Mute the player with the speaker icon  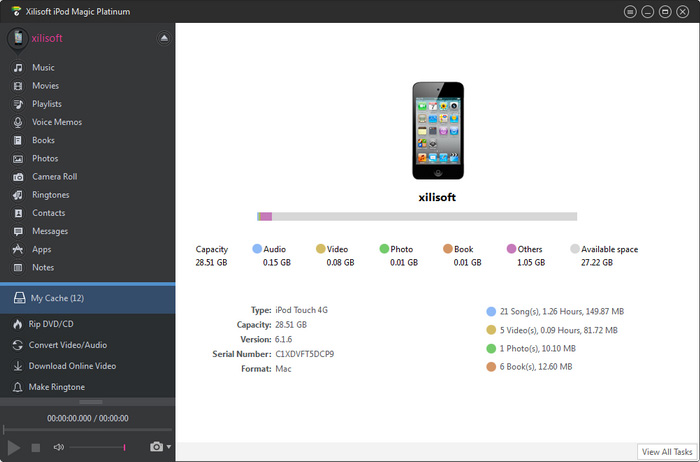(x=59, y=447)
